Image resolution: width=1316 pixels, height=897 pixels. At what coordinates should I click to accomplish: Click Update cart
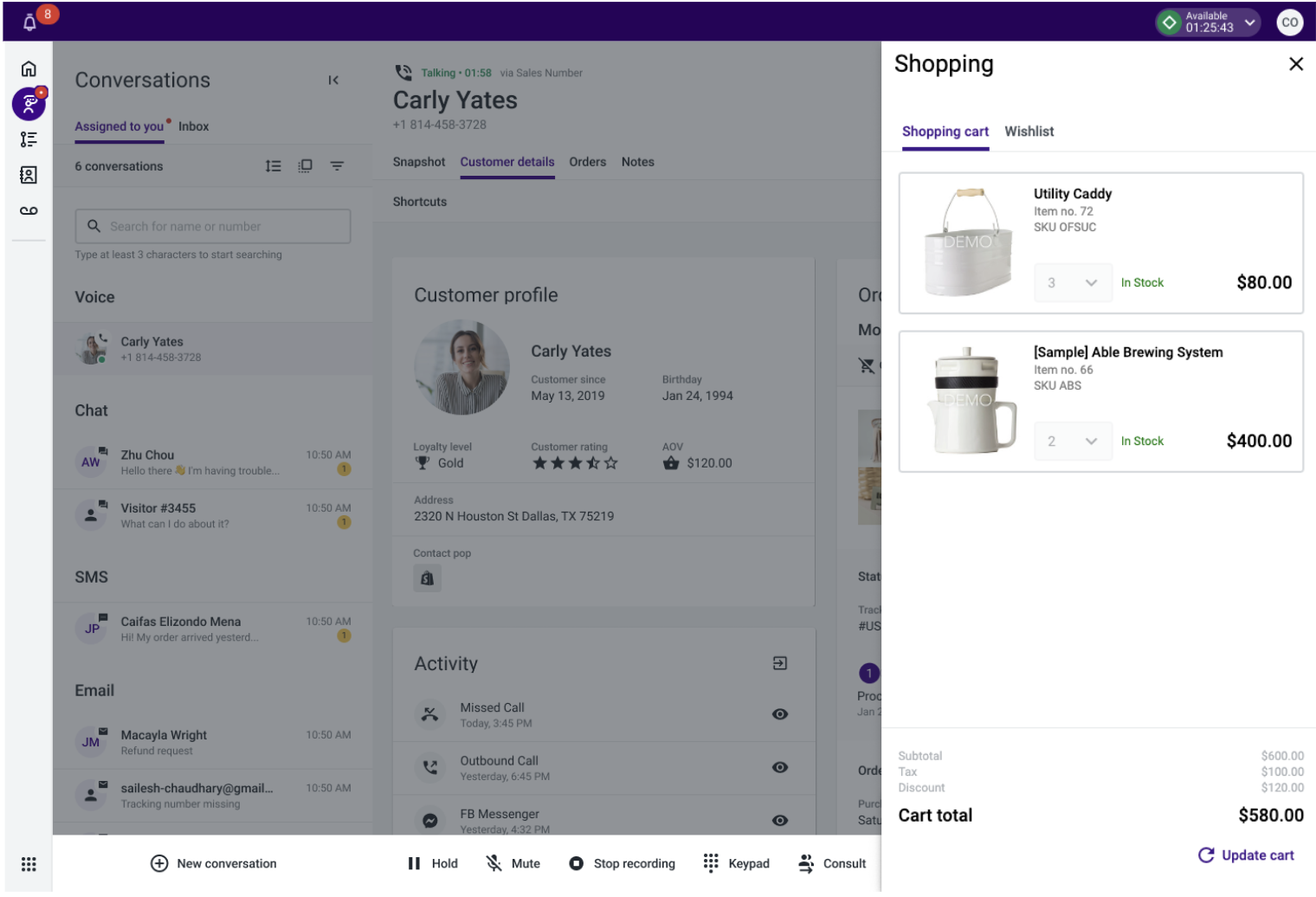(1246, 855)
